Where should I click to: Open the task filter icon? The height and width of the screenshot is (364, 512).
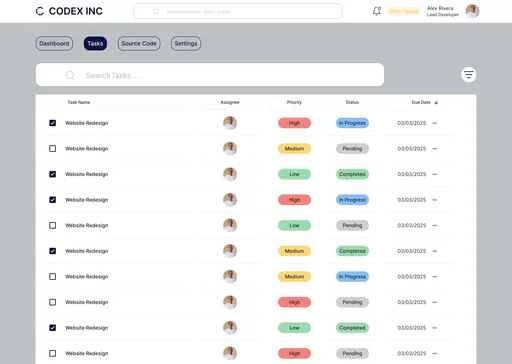tap(468, 74)
